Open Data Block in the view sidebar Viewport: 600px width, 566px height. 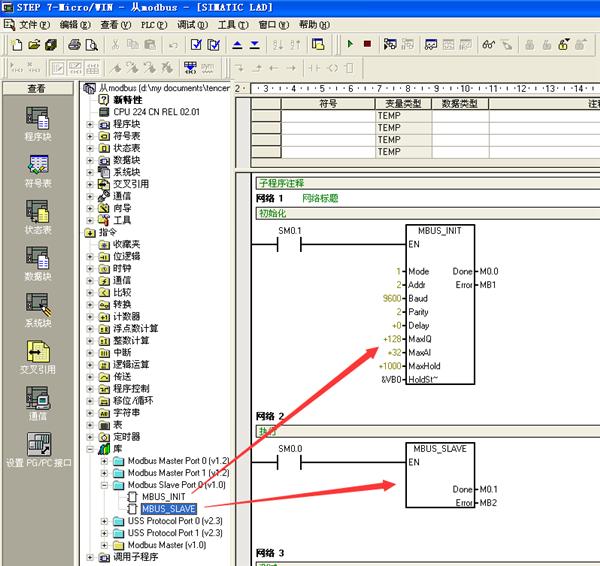(x=38, y=263)
